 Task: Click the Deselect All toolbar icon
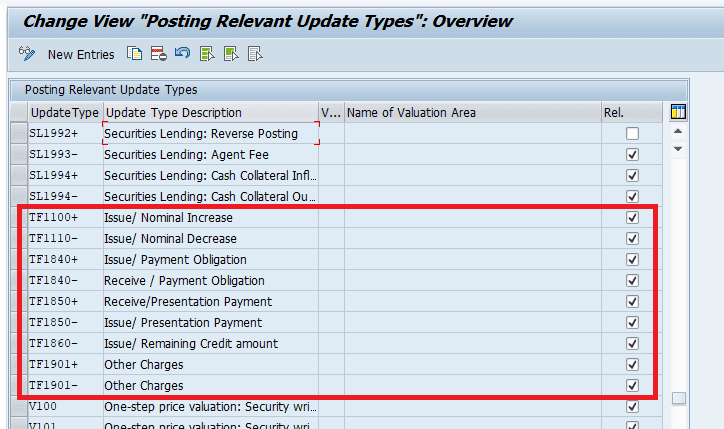pyautogui.click(x=254, y=54)
